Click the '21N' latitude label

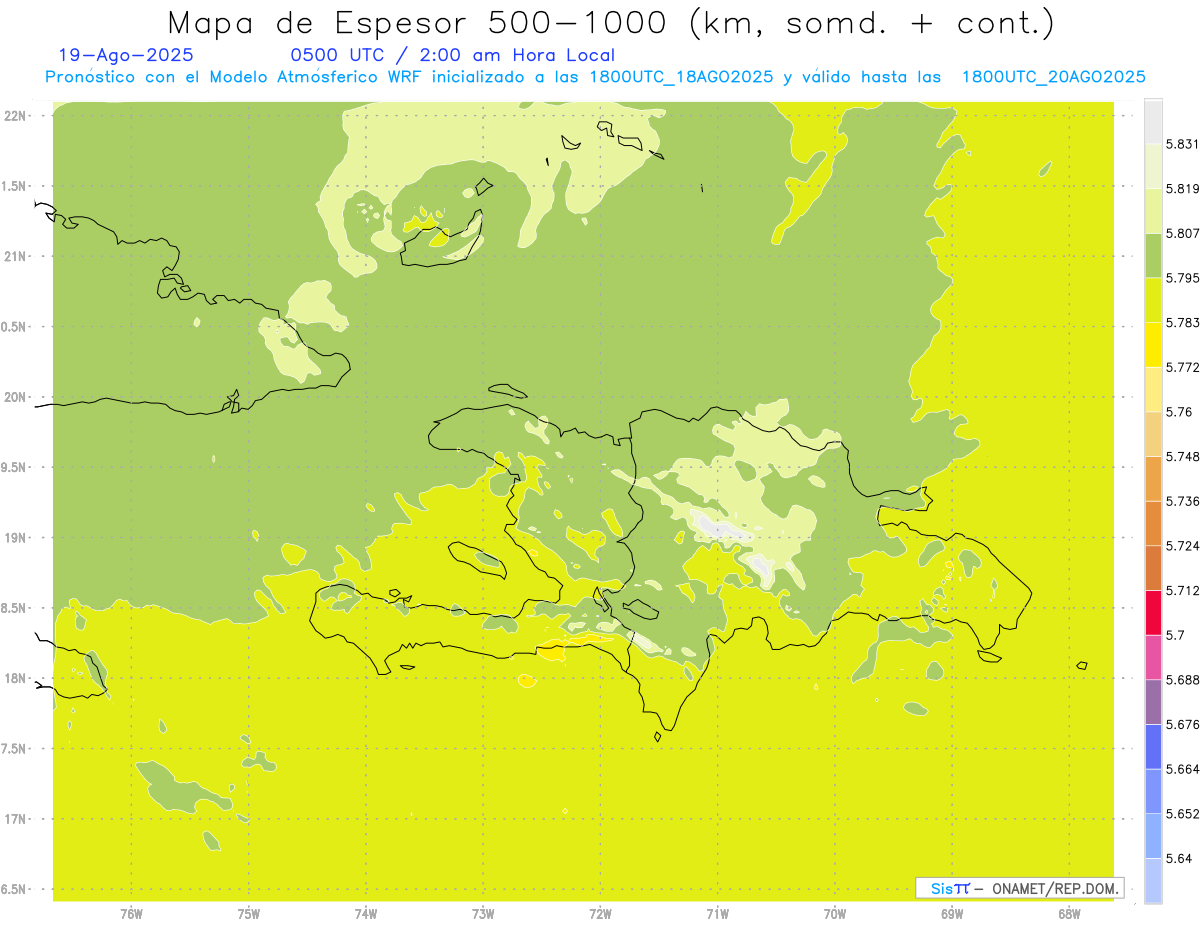click(x=17, y=257)
